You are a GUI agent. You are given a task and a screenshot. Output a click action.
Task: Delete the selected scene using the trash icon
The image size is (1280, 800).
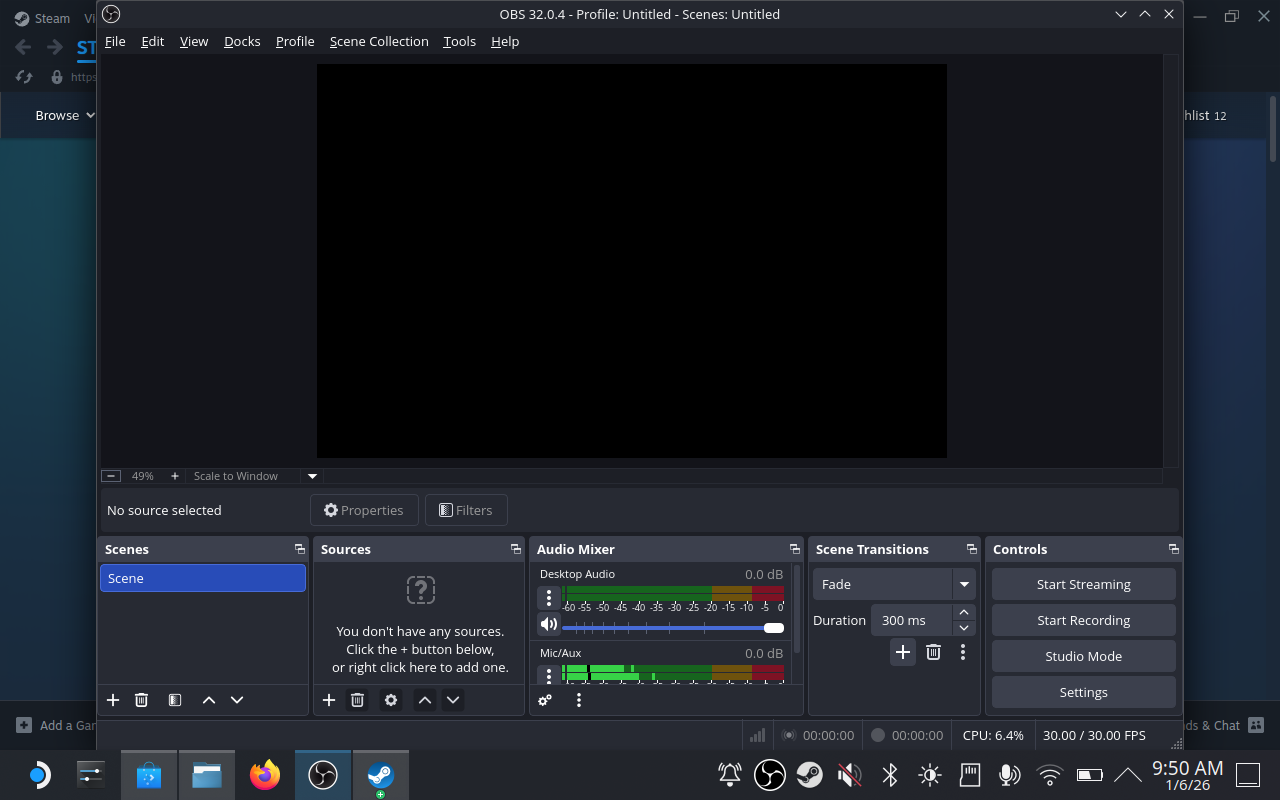pyautogui.click(x=141, y=700)
